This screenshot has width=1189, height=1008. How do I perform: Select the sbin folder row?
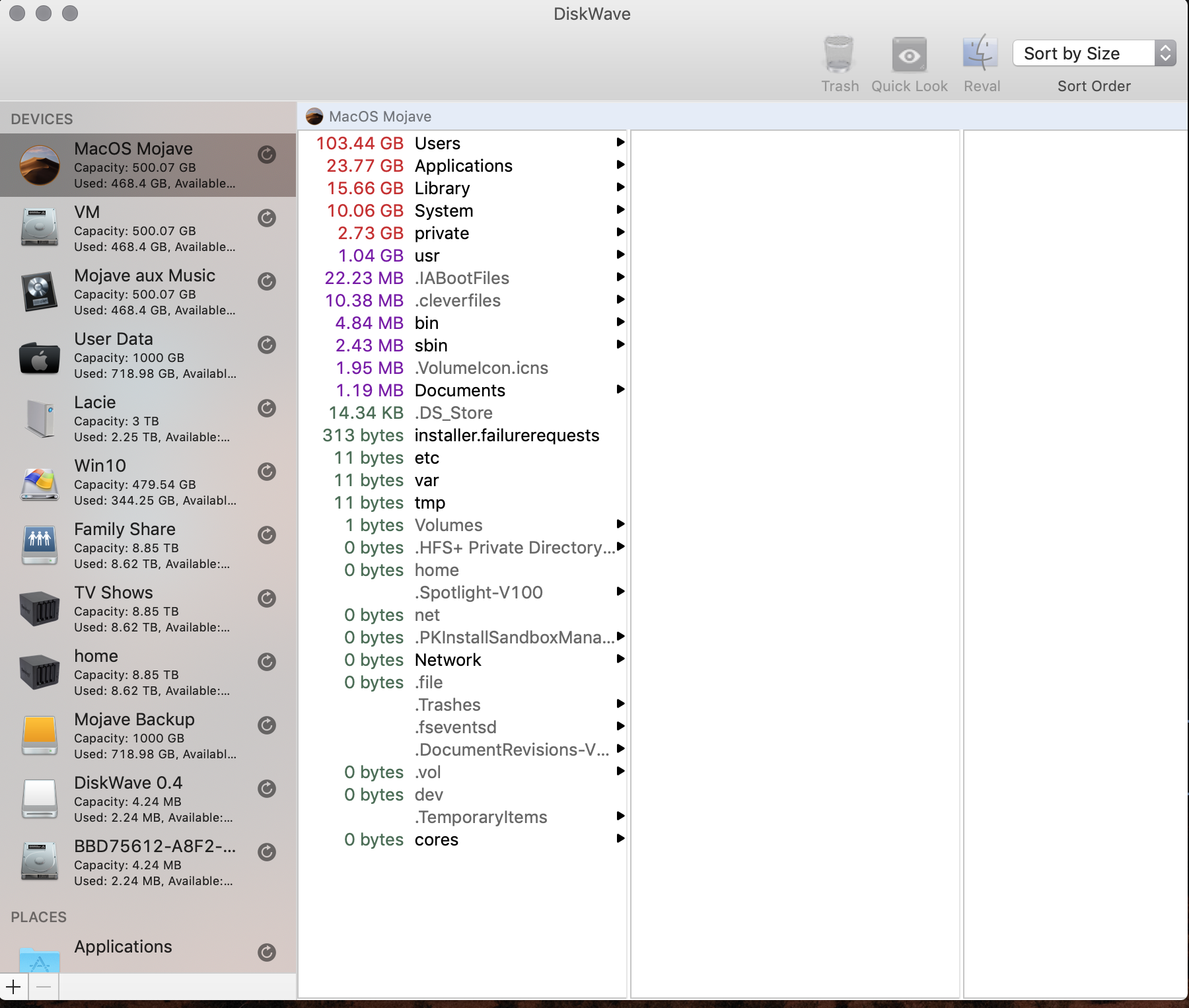(x=462, y=345)
